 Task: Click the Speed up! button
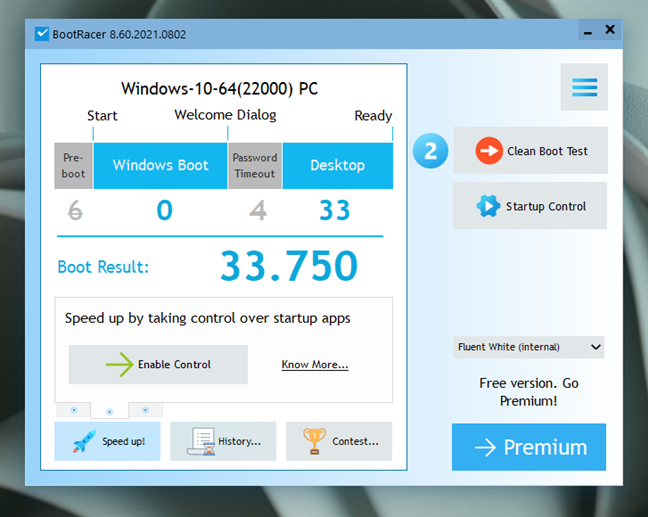tap(107, 441)
